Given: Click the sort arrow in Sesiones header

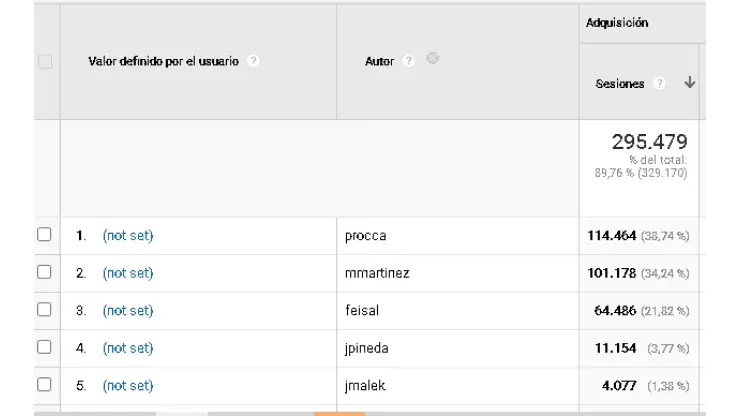Looking at the screenshot, I should (x=689, y=83).
